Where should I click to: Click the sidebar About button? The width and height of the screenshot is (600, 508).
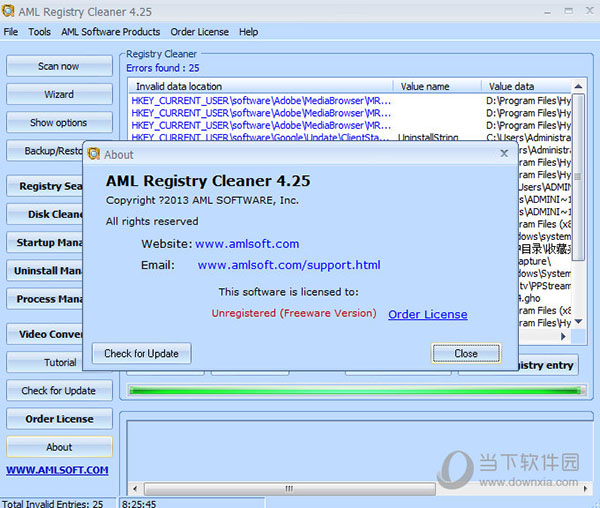coord(59,447)
